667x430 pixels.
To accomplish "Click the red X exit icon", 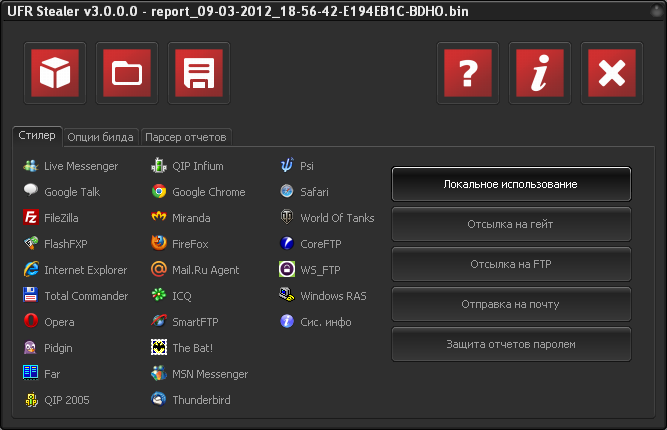I will point(612,73).
